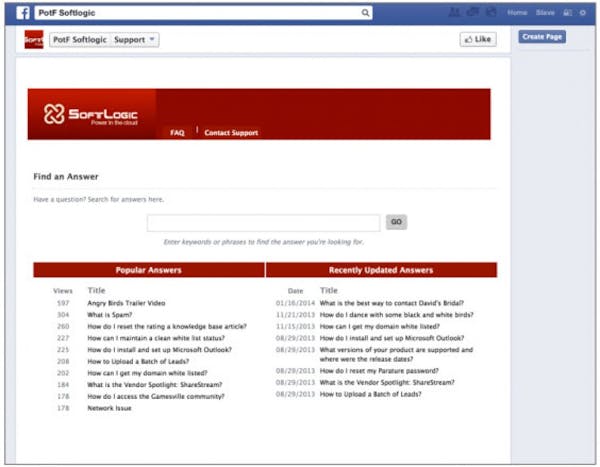Open the FAQ tab
This screenshot has height=467, width=600.
(x=177, y=133)
